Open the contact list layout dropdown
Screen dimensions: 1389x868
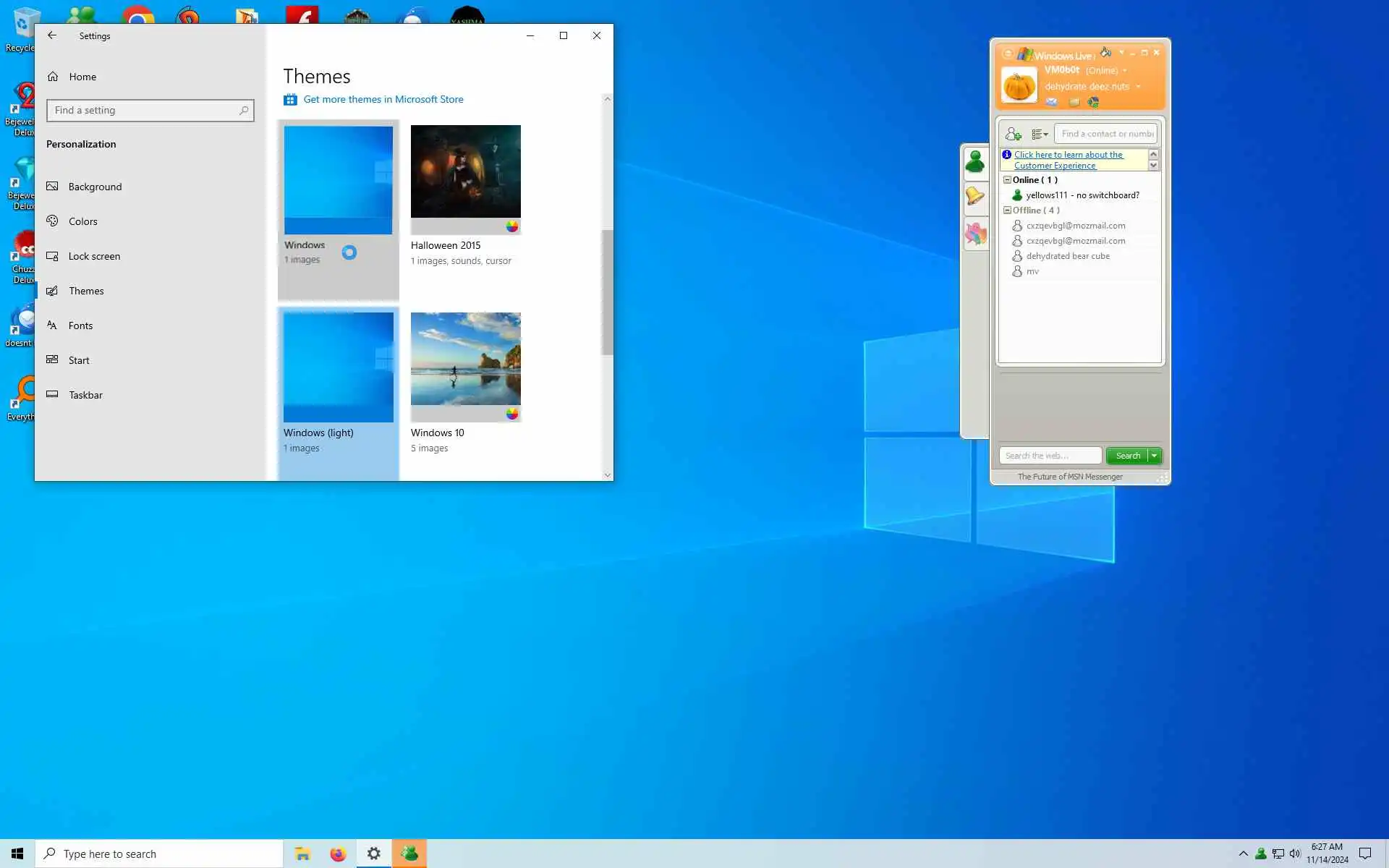[x=1040, y=134]
